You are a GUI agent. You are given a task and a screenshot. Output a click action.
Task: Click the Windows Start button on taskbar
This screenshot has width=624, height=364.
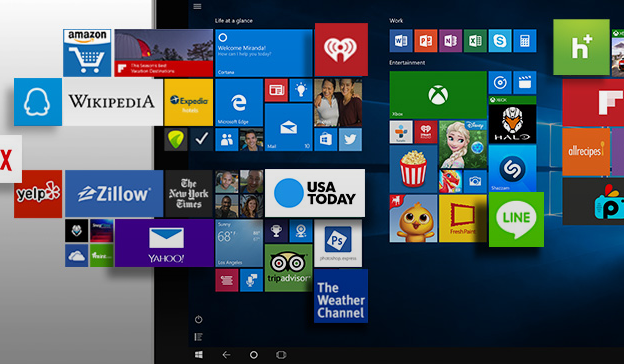pyautogui.click(x=199, y=354)
